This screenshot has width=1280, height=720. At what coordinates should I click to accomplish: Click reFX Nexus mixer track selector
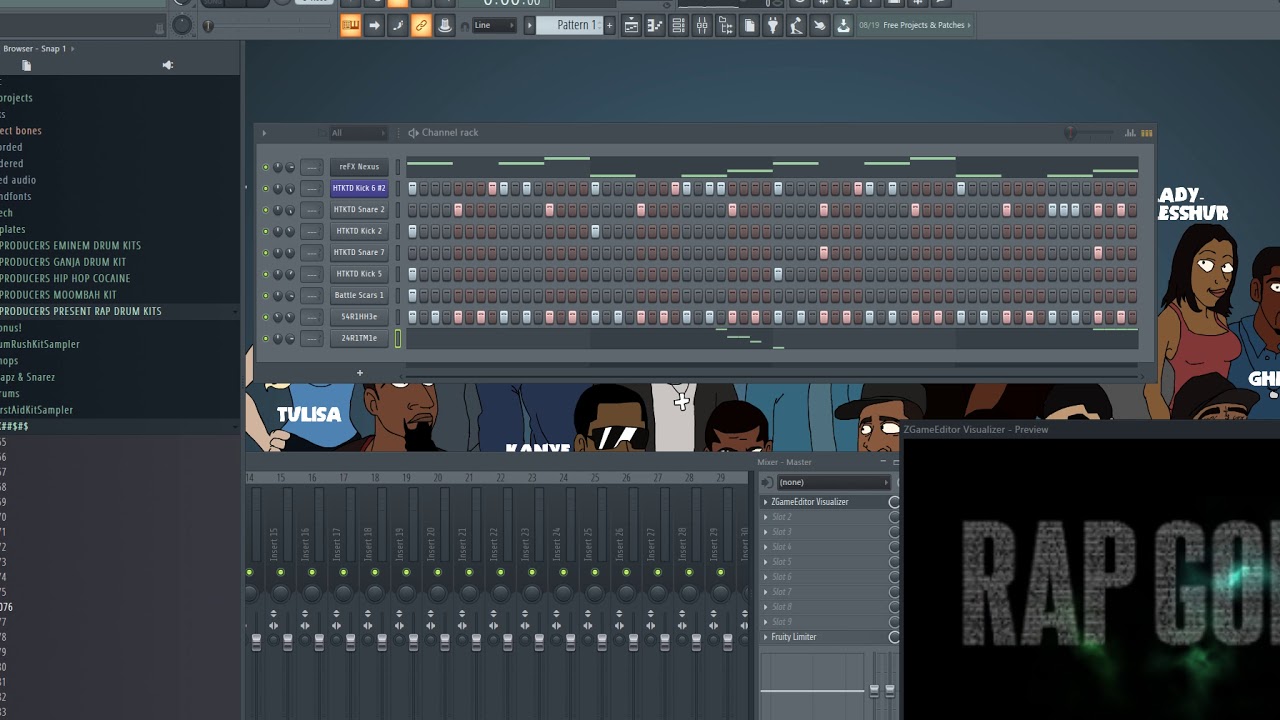point(312,167)
